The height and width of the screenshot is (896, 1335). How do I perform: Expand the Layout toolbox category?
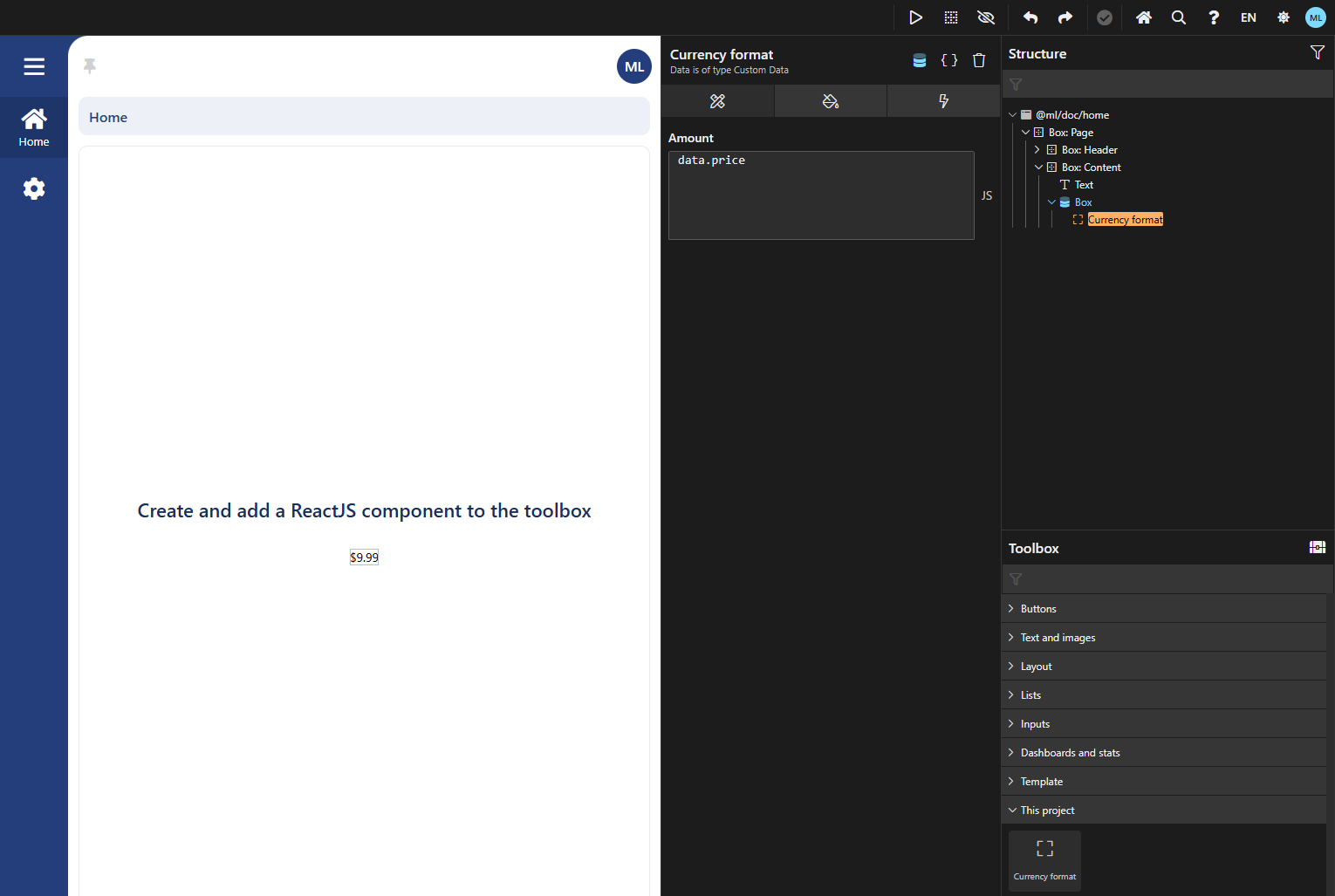(1164, 666)
